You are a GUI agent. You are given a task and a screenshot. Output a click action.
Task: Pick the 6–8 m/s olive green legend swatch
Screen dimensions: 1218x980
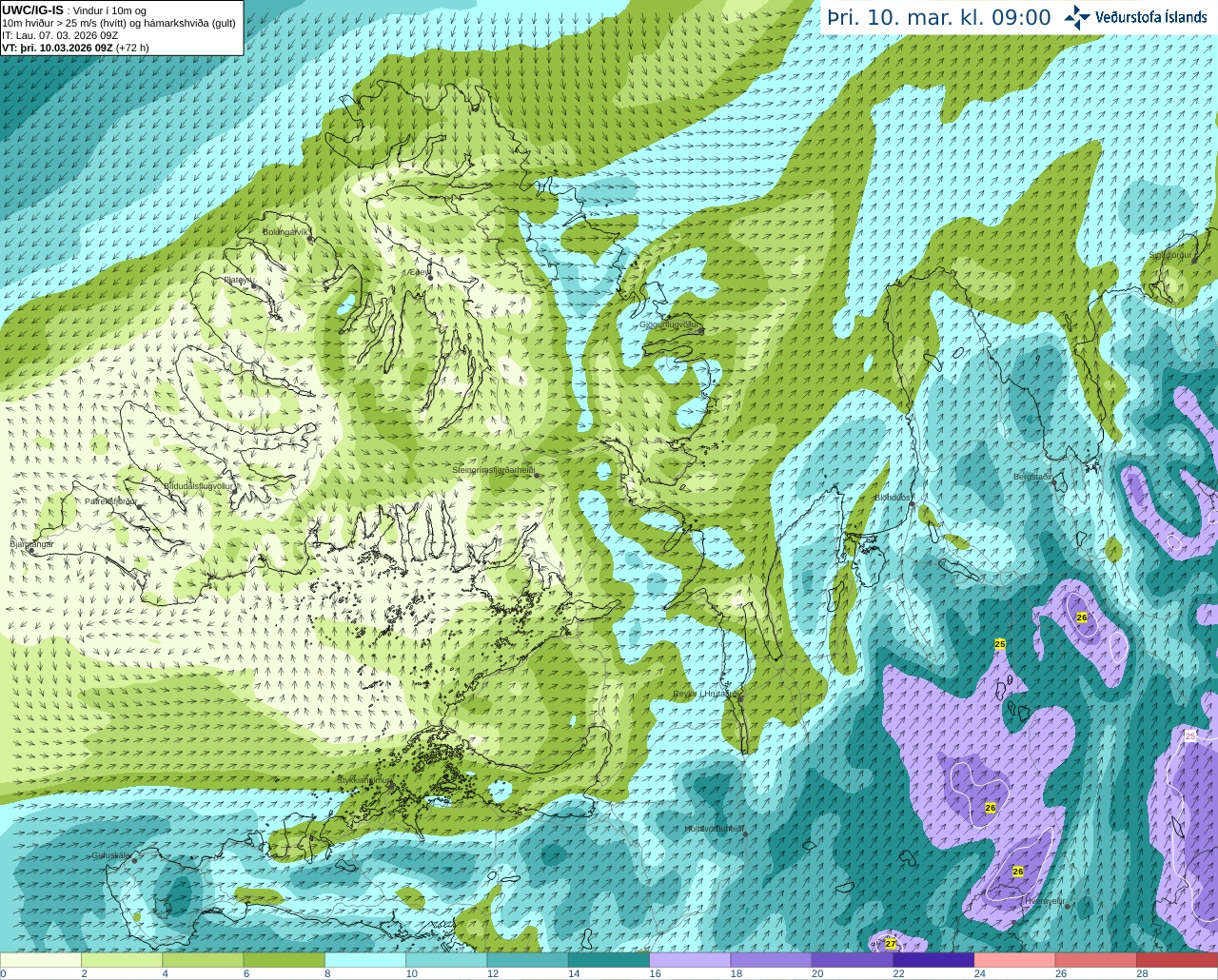pos(285,960)
